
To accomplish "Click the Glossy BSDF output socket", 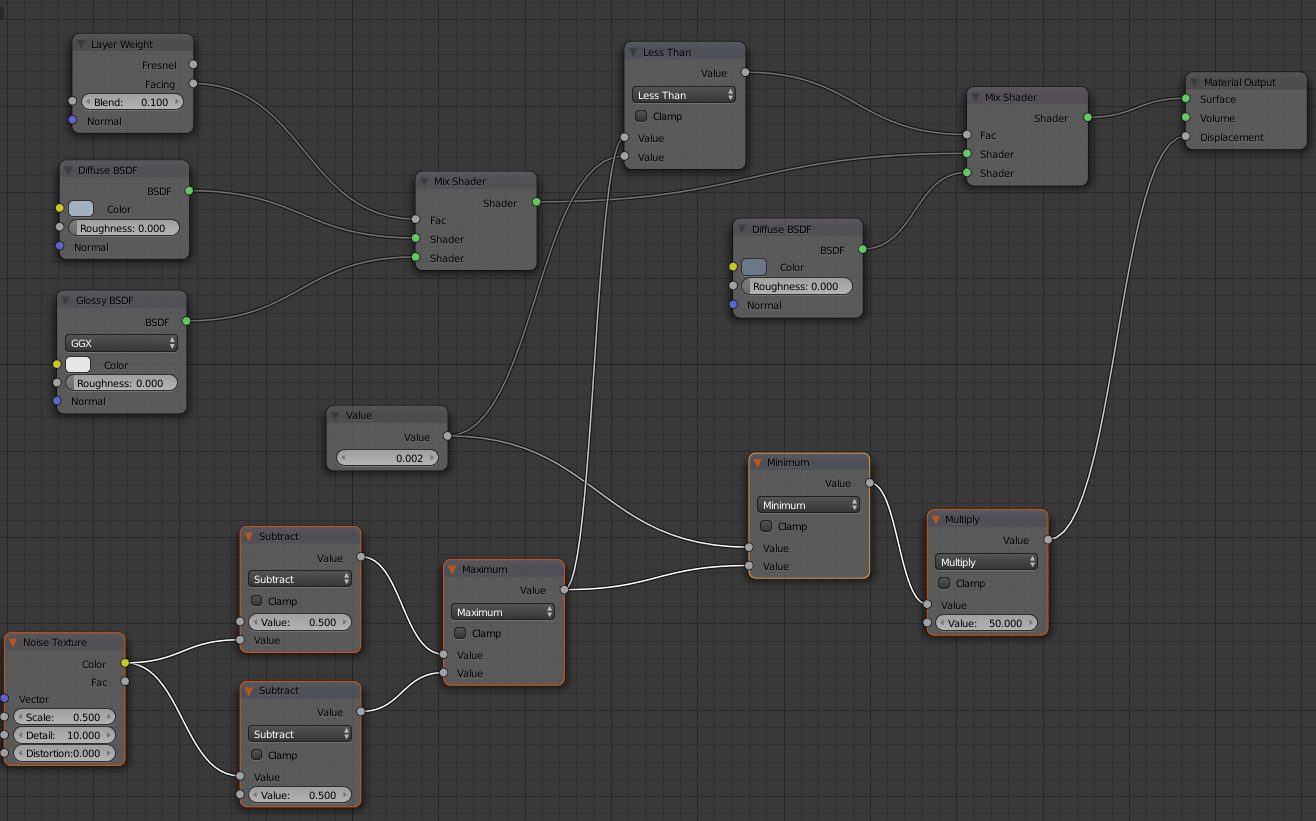I will point(186,322).
